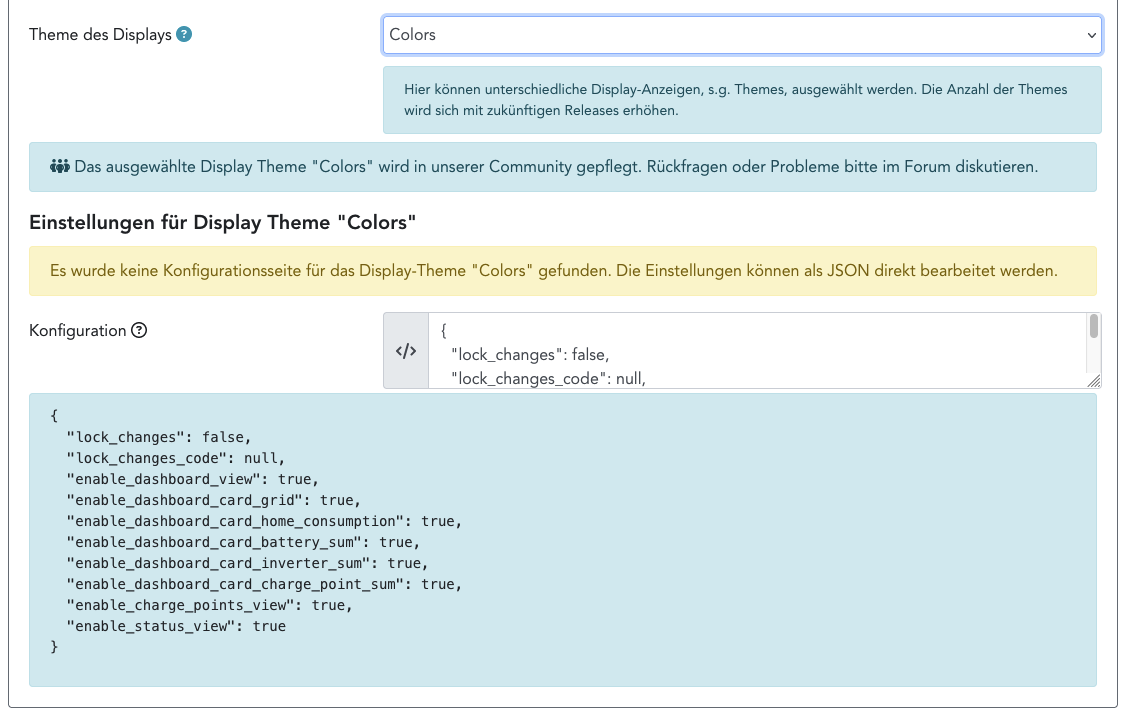Click community notice about Forum diskutieren

coord(563,167)
